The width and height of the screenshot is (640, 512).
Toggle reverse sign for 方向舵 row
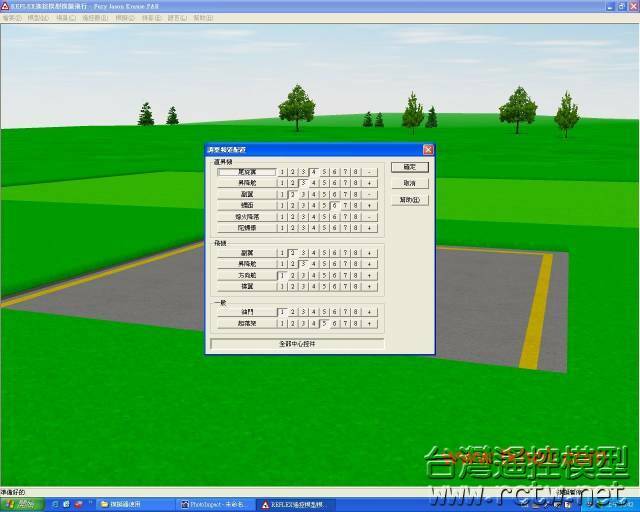(369, 275)
